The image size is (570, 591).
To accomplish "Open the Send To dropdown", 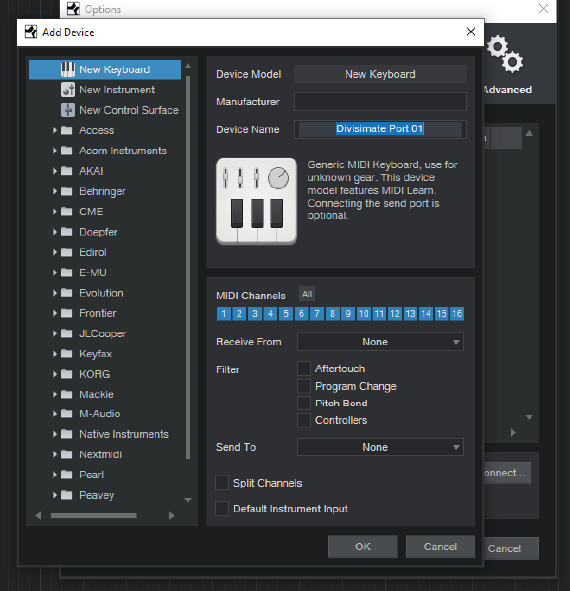I will pyautogui.click(x=380, y=447).
